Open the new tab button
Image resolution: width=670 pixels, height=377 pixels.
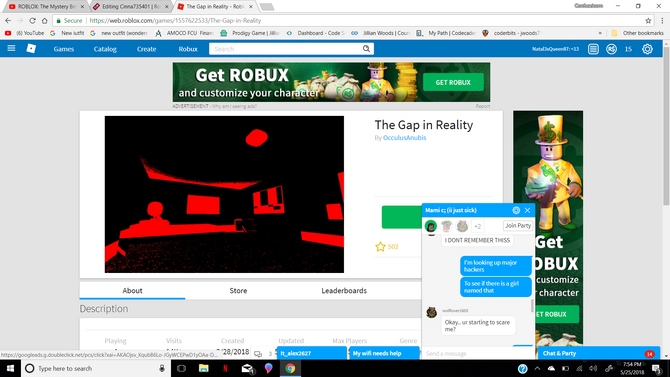[x=267, y=7]
